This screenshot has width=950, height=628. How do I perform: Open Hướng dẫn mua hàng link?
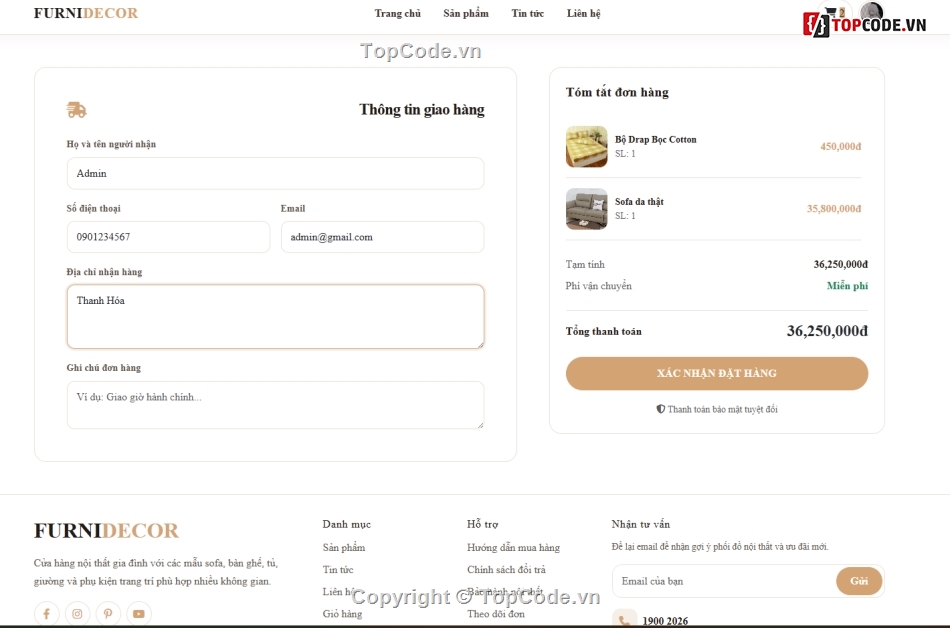pyautogui.click(x=513, y=547)
